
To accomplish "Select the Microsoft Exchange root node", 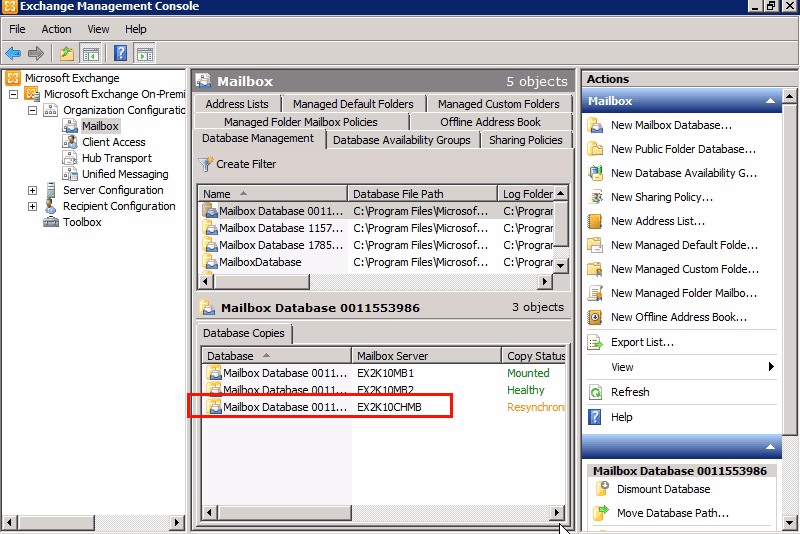I will pyautogui.click(x=72, y=78).
